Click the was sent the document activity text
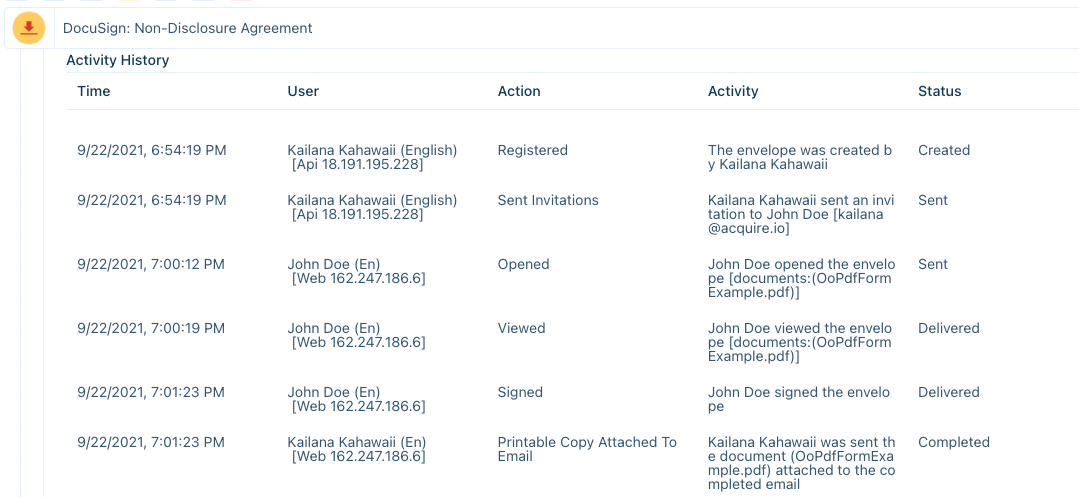1079x497 pixels. coord(802,464)
